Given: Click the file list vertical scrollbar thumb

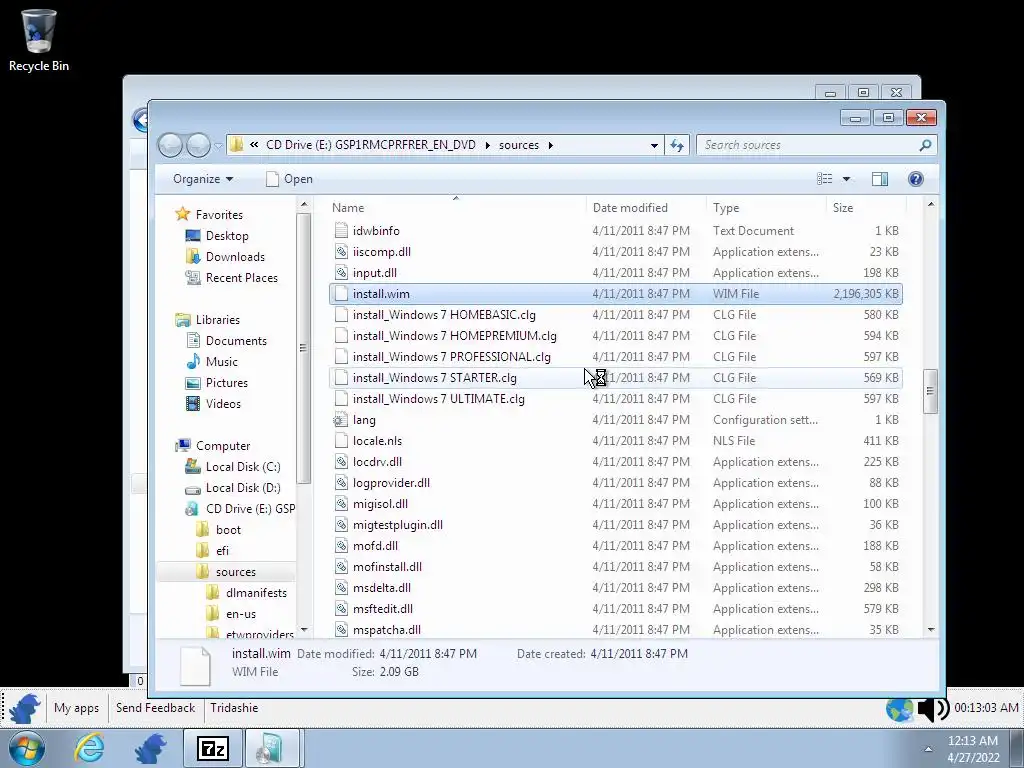Looking at the screenshot, I should point(931,391).
